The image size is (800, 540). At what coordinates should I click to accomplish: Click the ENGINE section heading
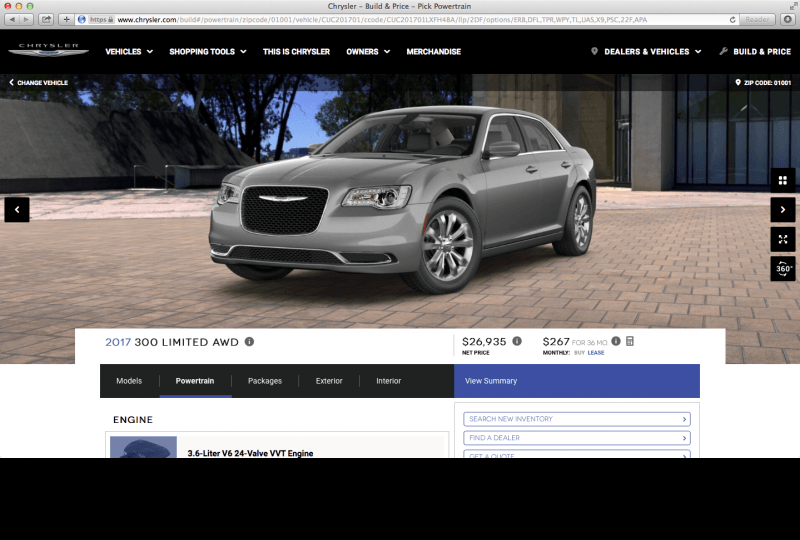pyautogui.click(x=133, y=420)
